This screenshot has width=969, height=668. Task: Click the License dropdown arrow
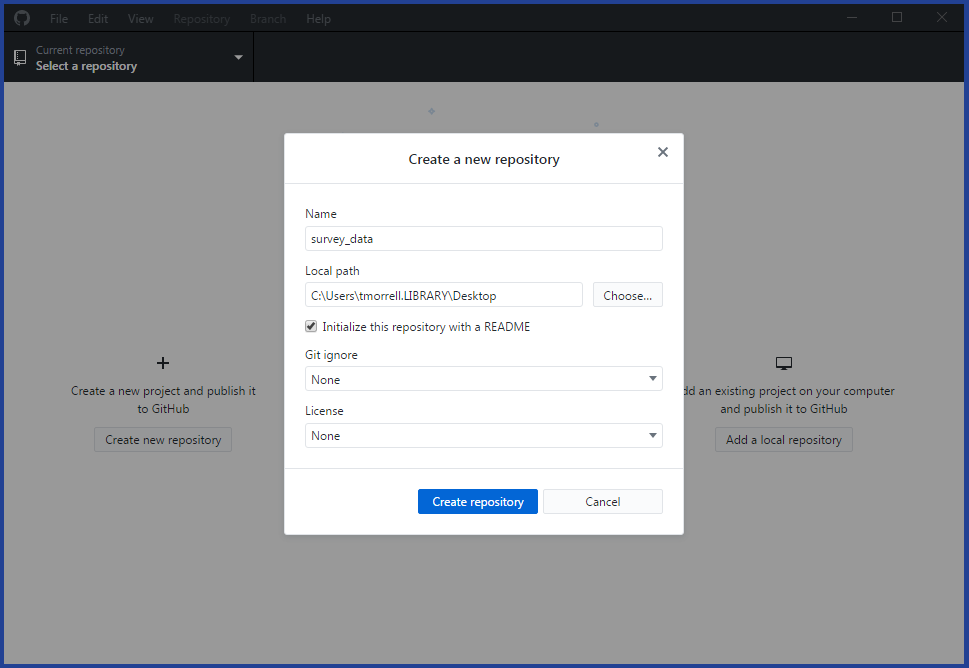pos(653,436)
